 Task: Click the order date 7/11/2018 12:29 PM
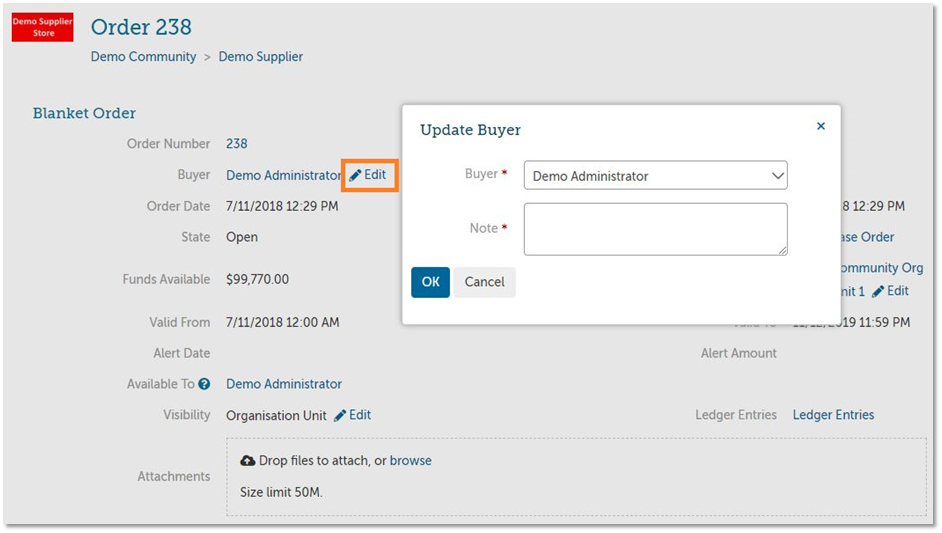(x=282, y=206)
